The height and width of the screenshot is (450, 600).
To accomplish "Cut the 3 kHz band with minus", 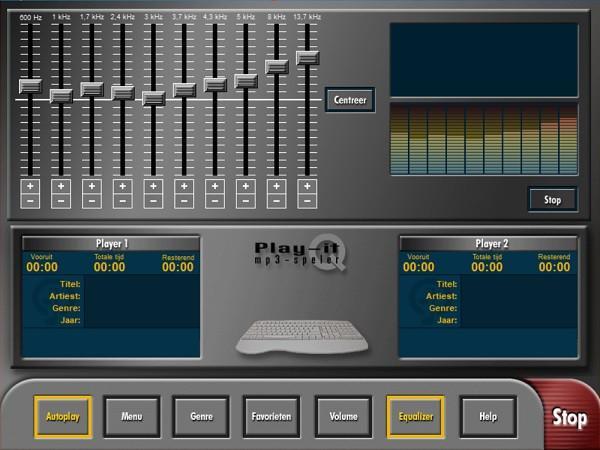I will (153, 201).
